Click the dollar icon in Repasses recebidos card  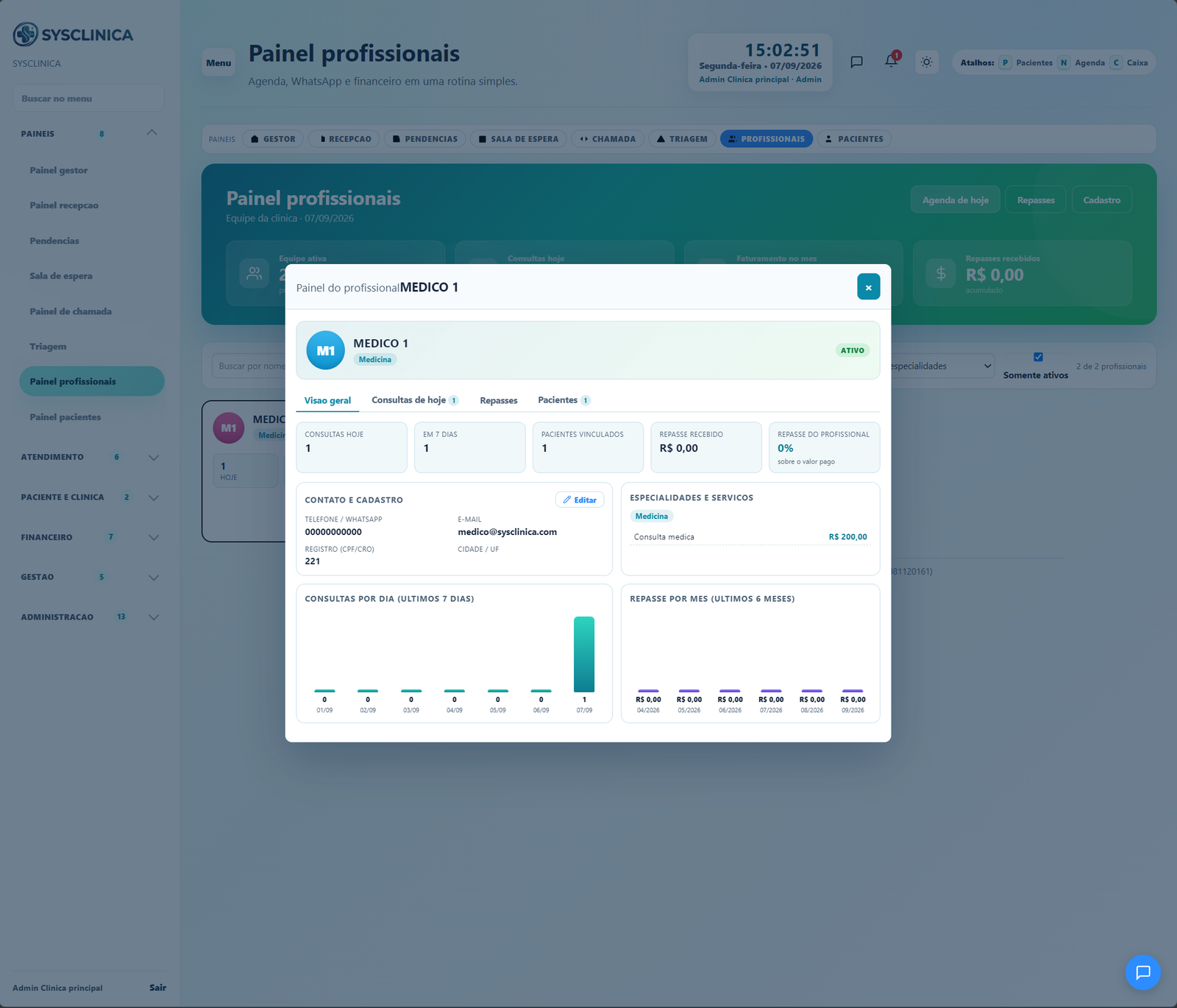point(941,274)
